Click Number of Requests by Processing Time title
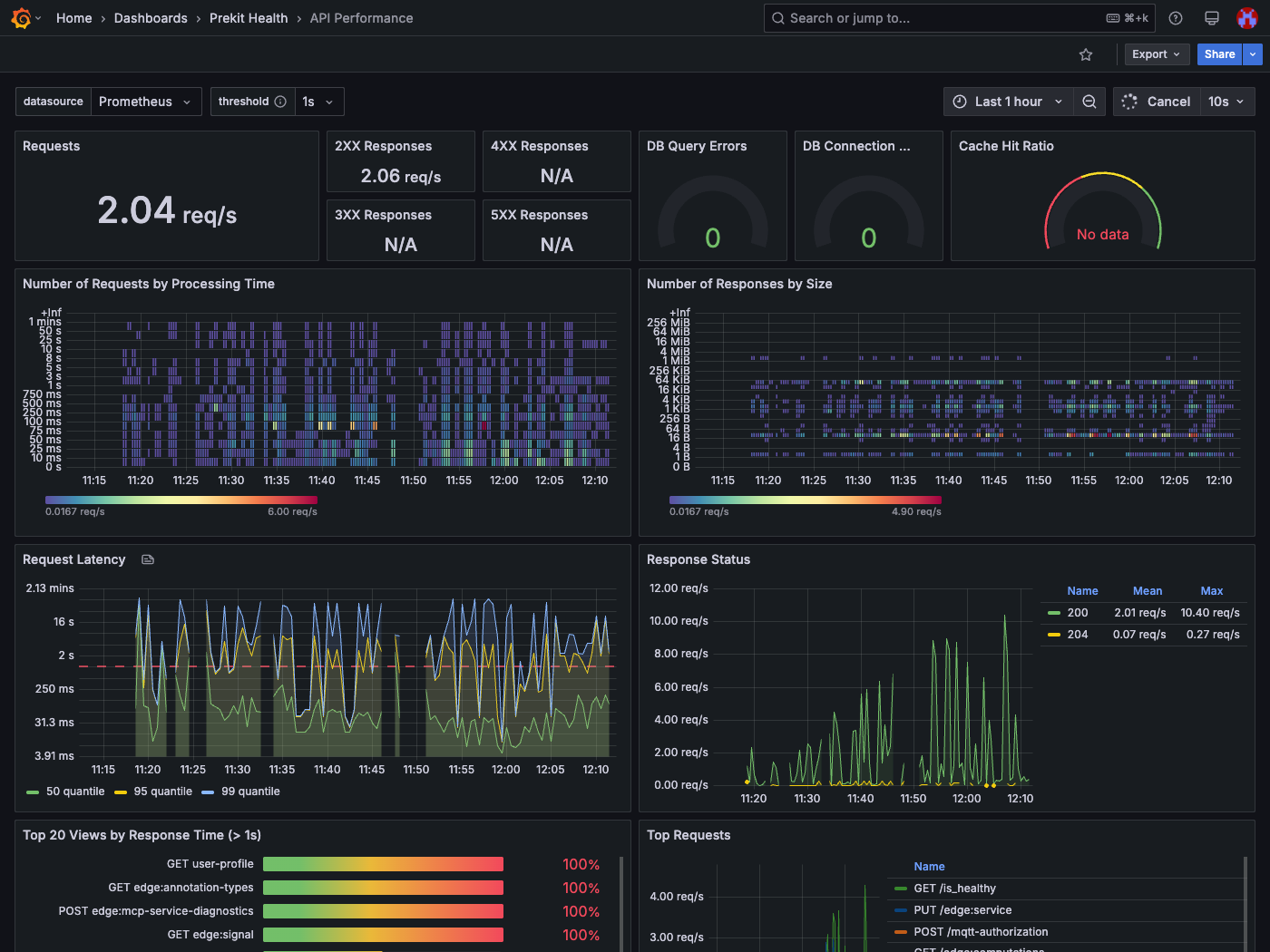This screenshot has width=1270, height=952. tap(149, 284)
